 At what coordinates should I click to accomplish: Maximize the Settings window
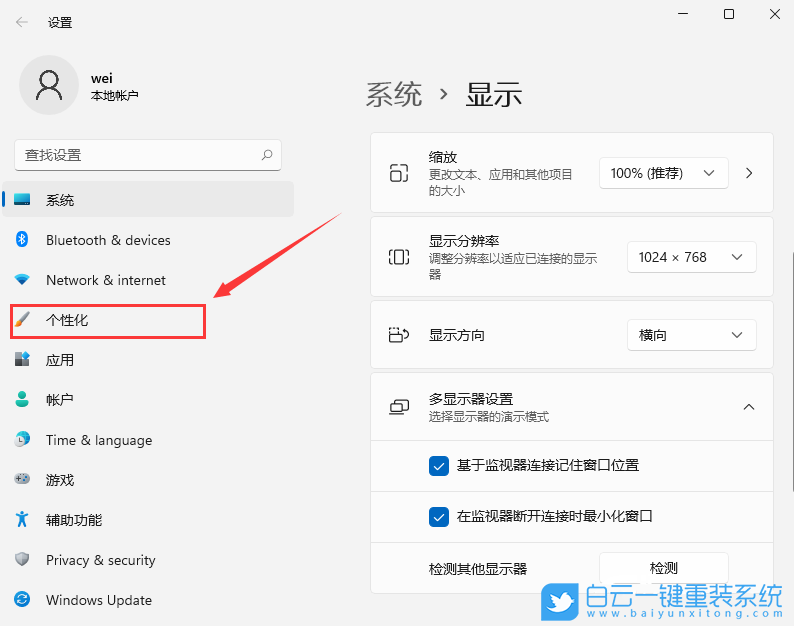729,14
